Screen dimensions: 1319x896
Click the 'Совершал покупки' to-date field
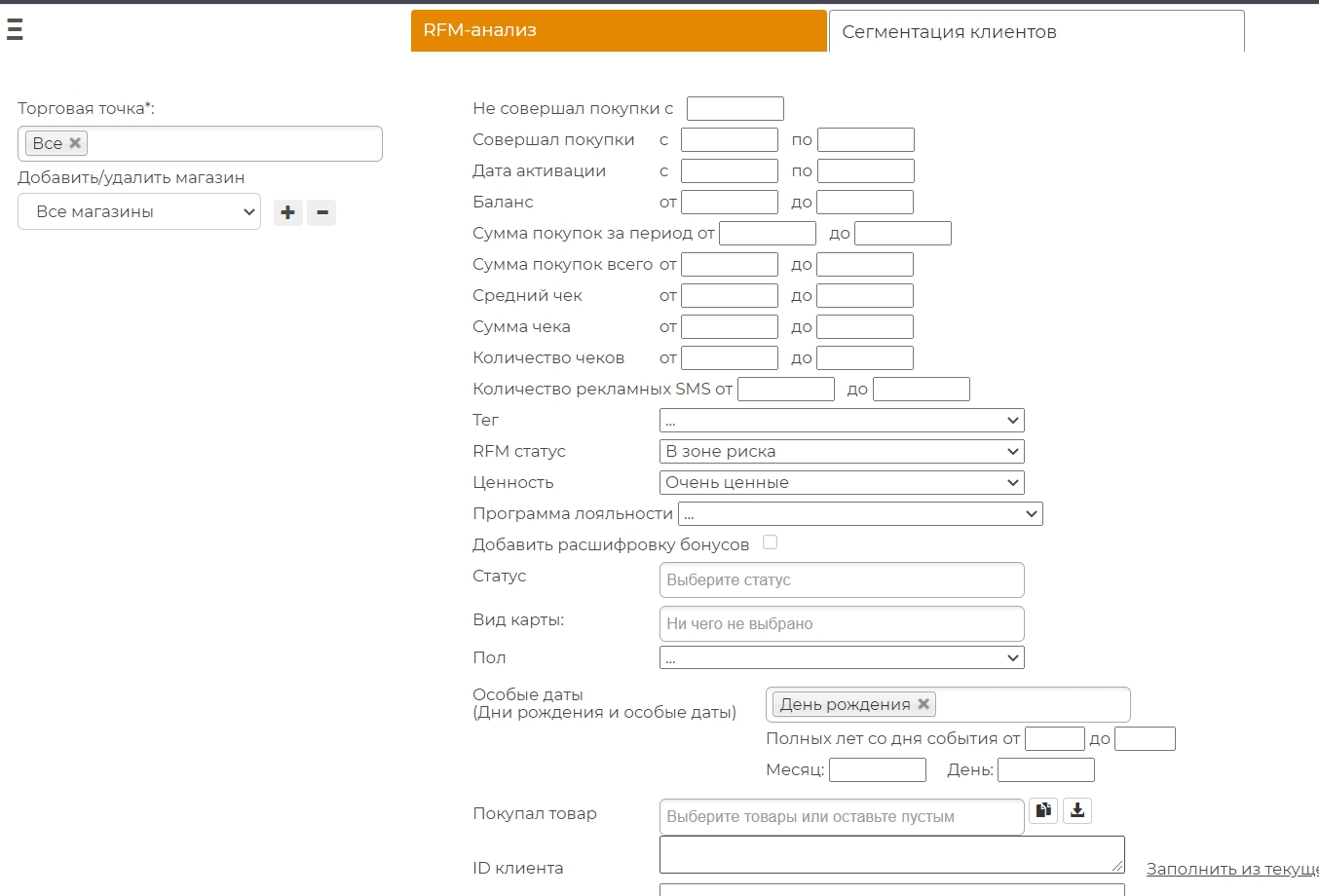[866, 140]
